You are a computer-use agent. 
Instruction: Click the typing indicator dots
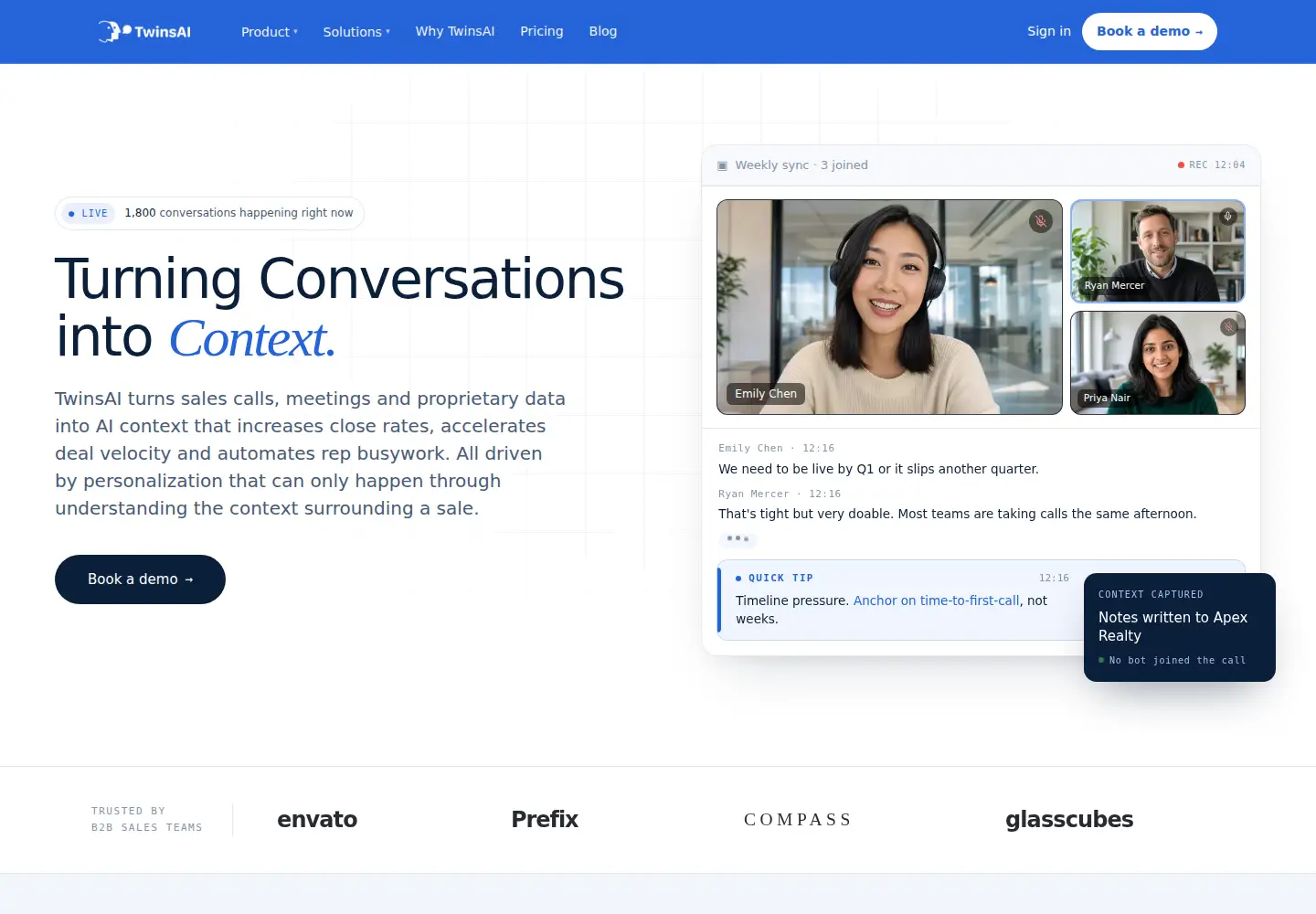click(x=738, y=538)
